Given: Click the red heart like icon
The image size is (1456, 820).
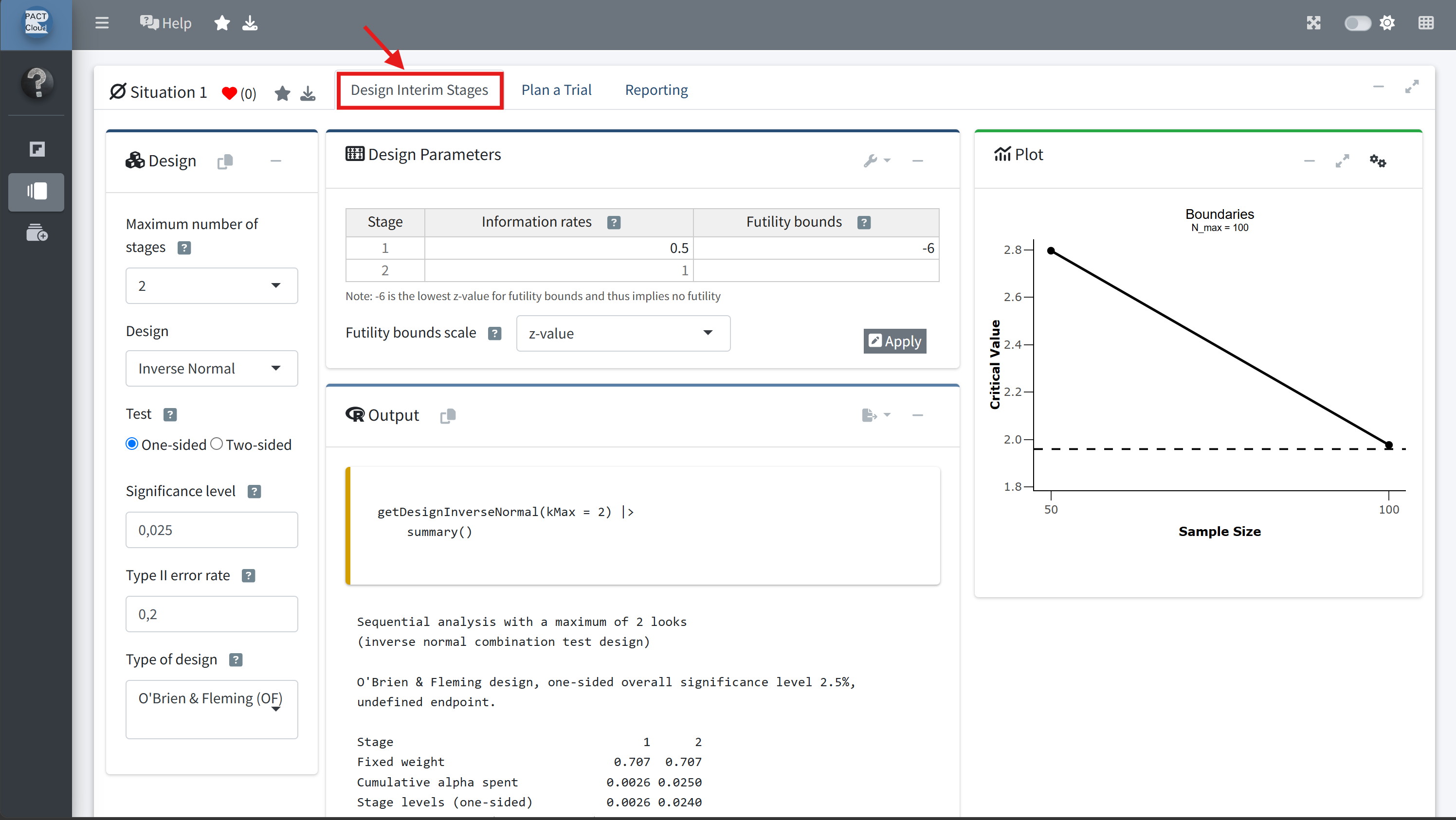Looking at the screenshot, I should [229, 93].
